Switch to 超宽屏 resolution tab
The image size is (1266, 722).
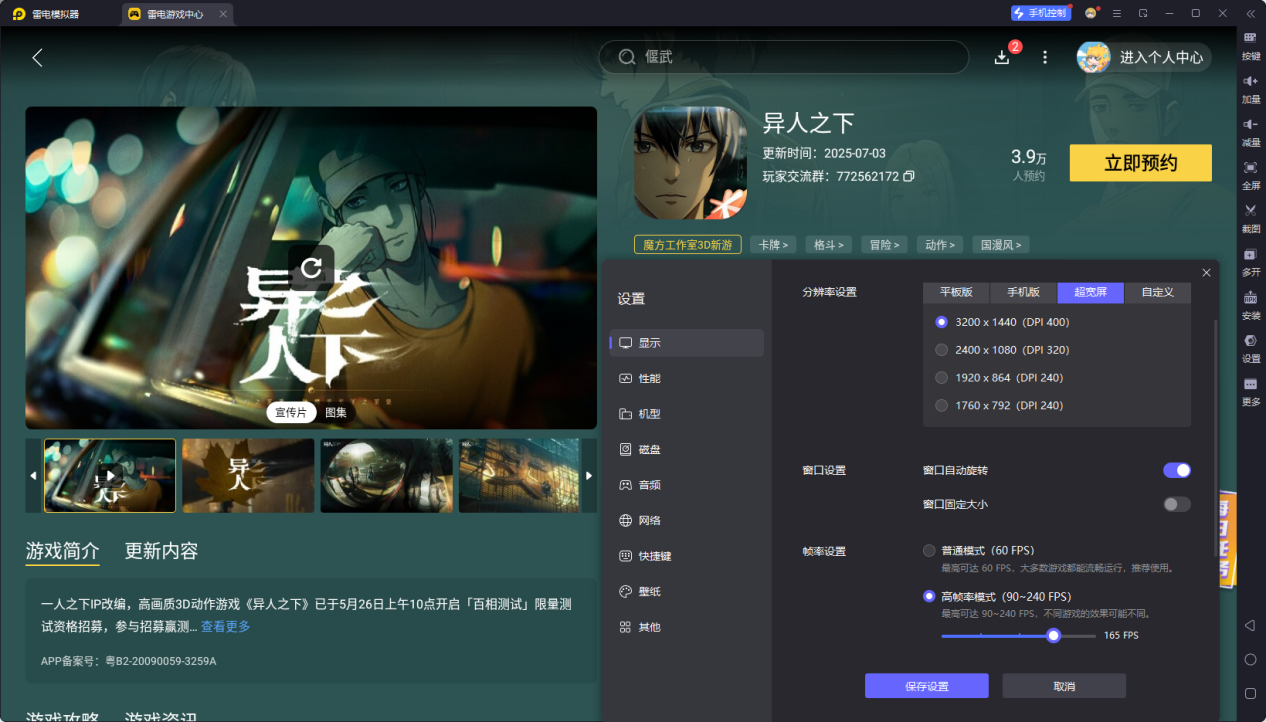click(x=1091, y=292)
